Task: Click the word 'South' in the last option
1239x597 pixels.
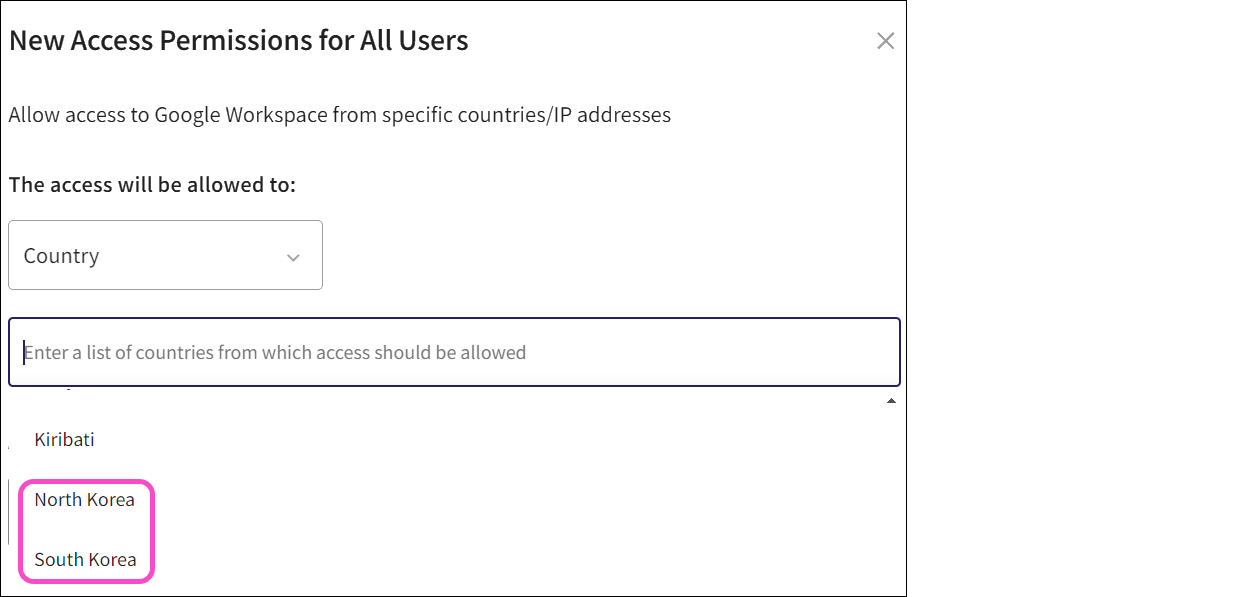Action: tap(58, 559)
